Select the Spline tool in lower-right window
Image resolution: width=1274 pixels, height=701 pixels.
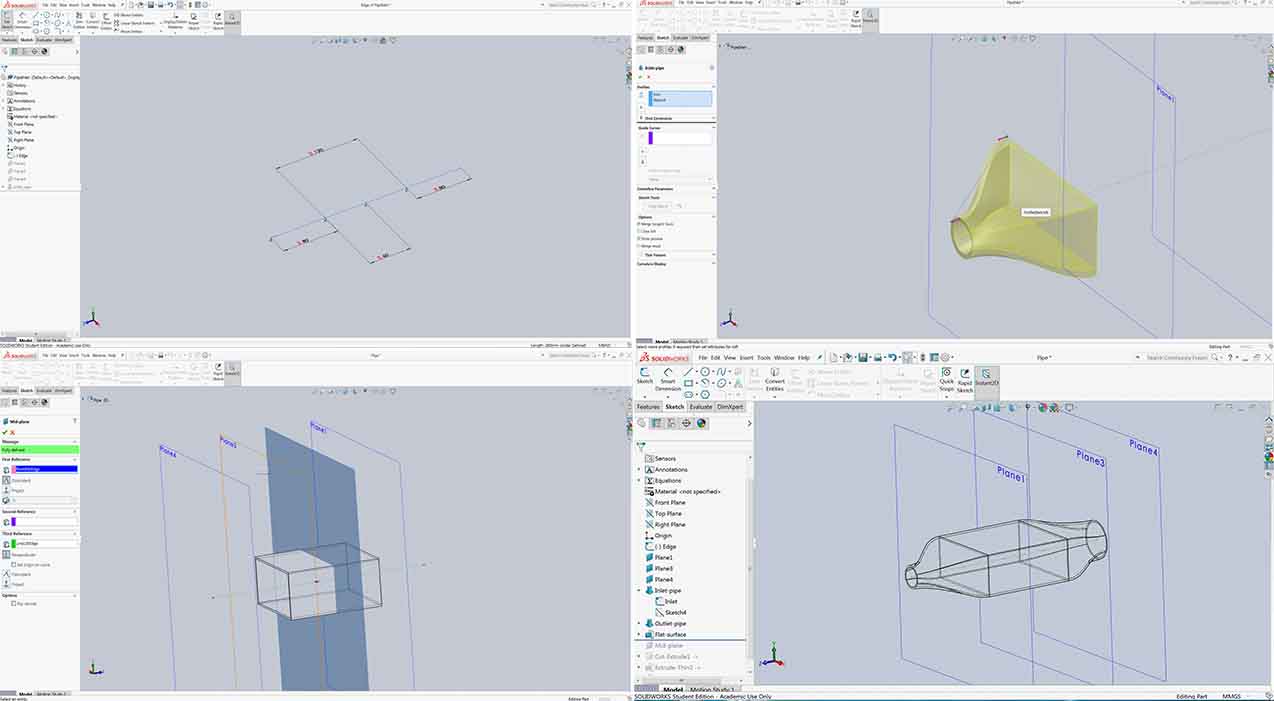click(721, 371)
